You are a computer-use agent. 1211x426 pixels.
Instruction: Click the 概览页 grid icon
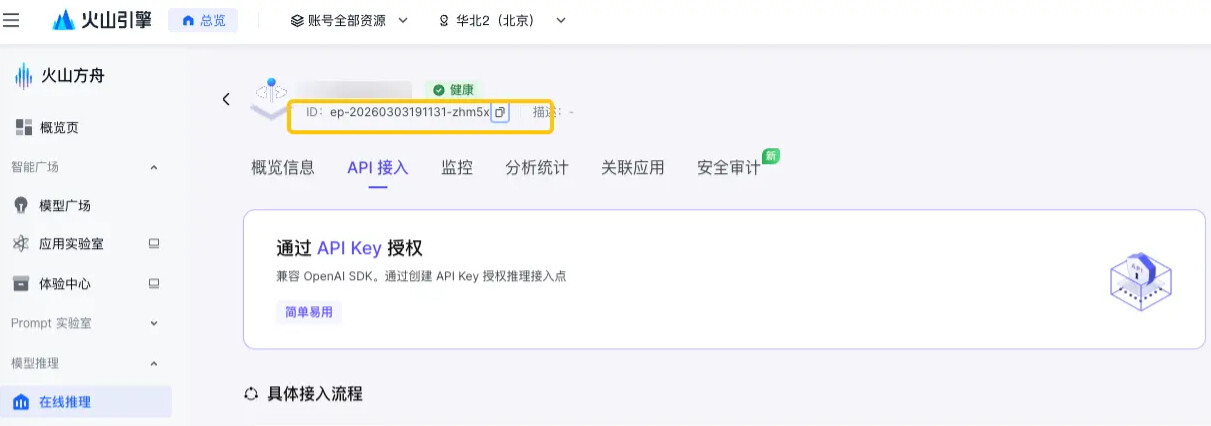pyautogui.click(x=24, y=127)
